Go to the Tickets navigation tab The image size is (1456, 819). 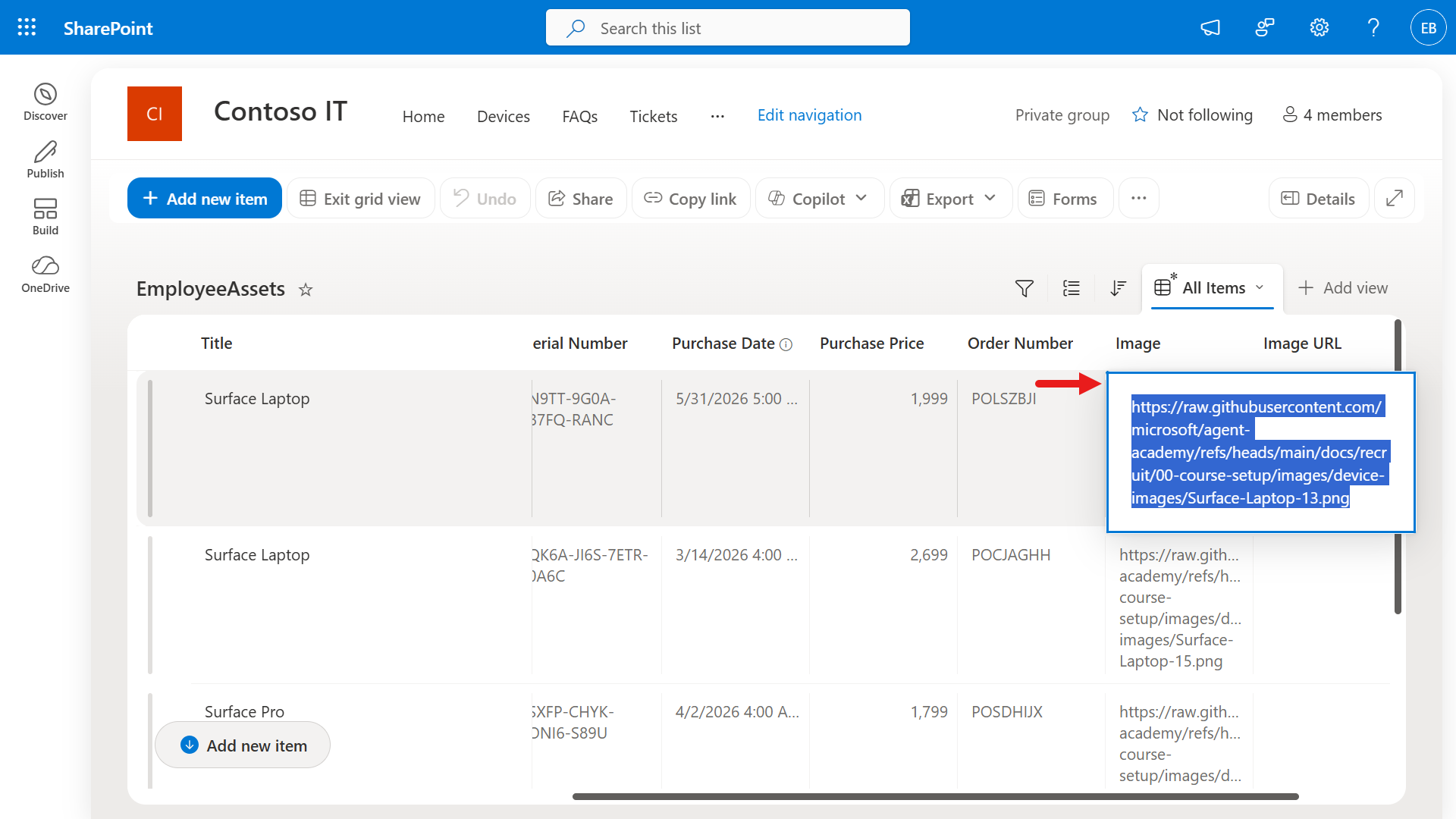[x=654, y=116]
